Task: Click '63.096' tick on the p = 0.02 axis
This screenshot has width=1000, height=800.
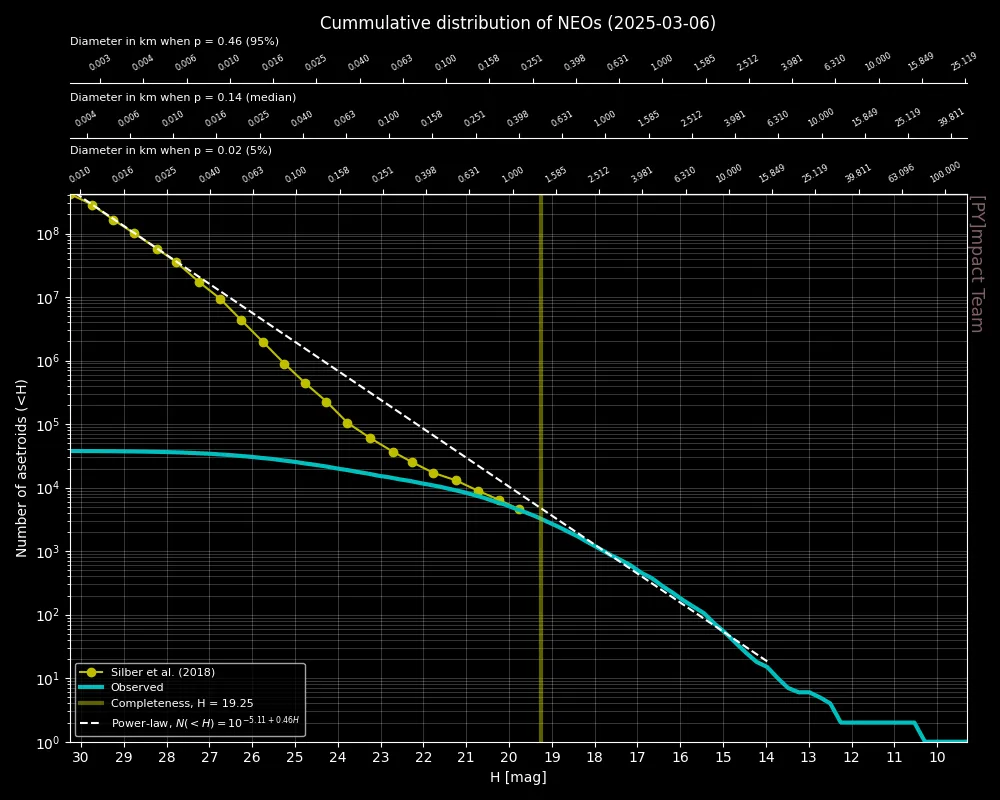Action: (902, 173)
